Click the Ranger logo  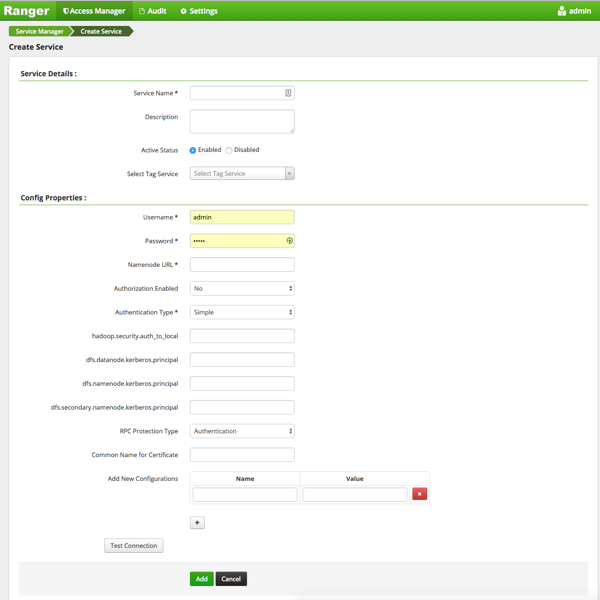(26, 11)
